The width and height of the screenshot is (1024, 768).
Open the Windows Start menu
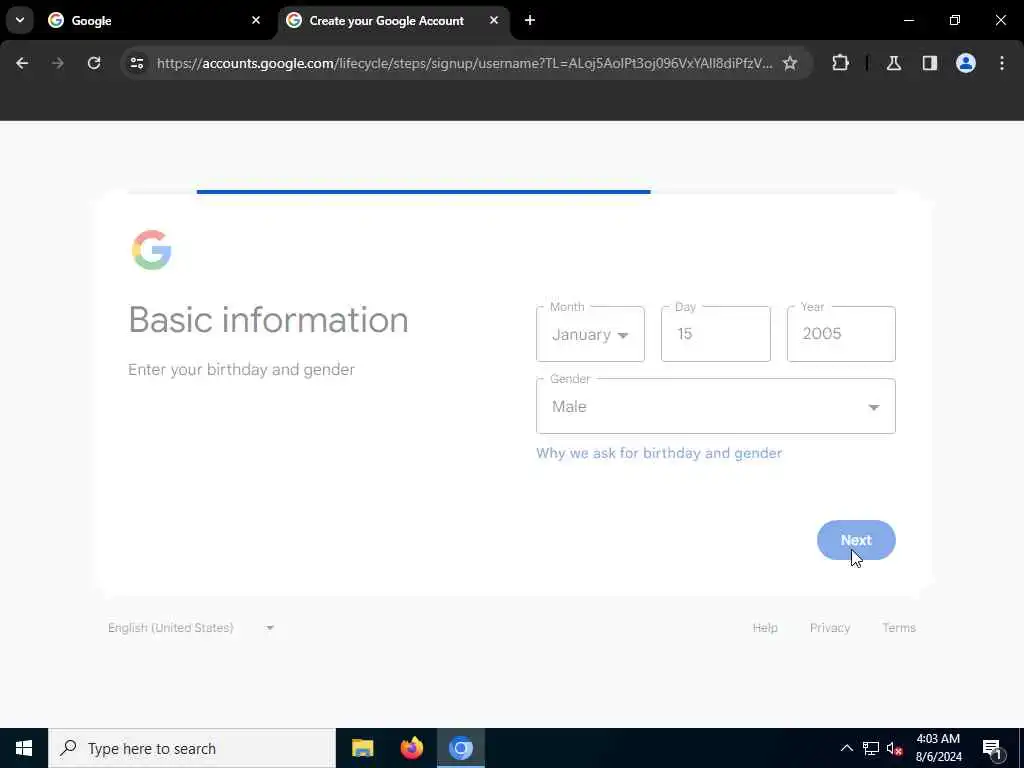pyautogui.click(x=24, y=748)
